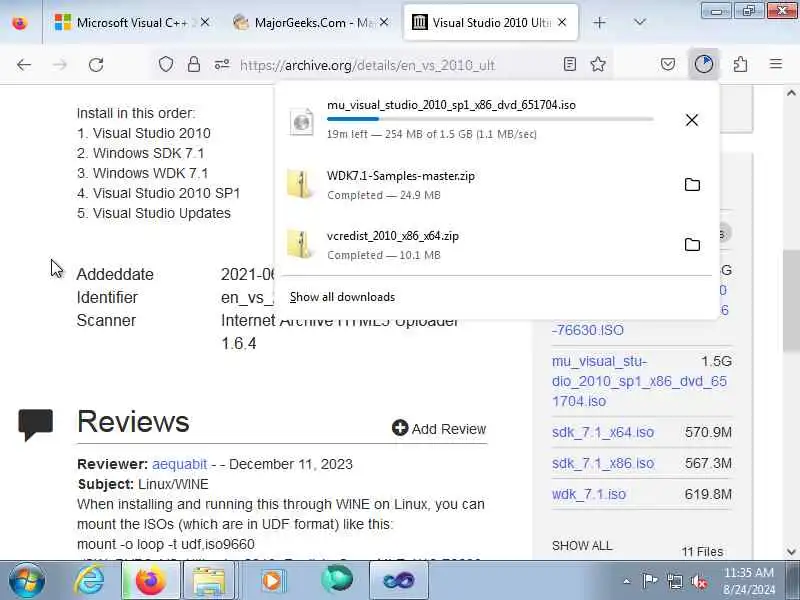This screenshot has height=600, width=800.
Task: Click Firefox taskbar button
Action: click(x=150, y=581)
